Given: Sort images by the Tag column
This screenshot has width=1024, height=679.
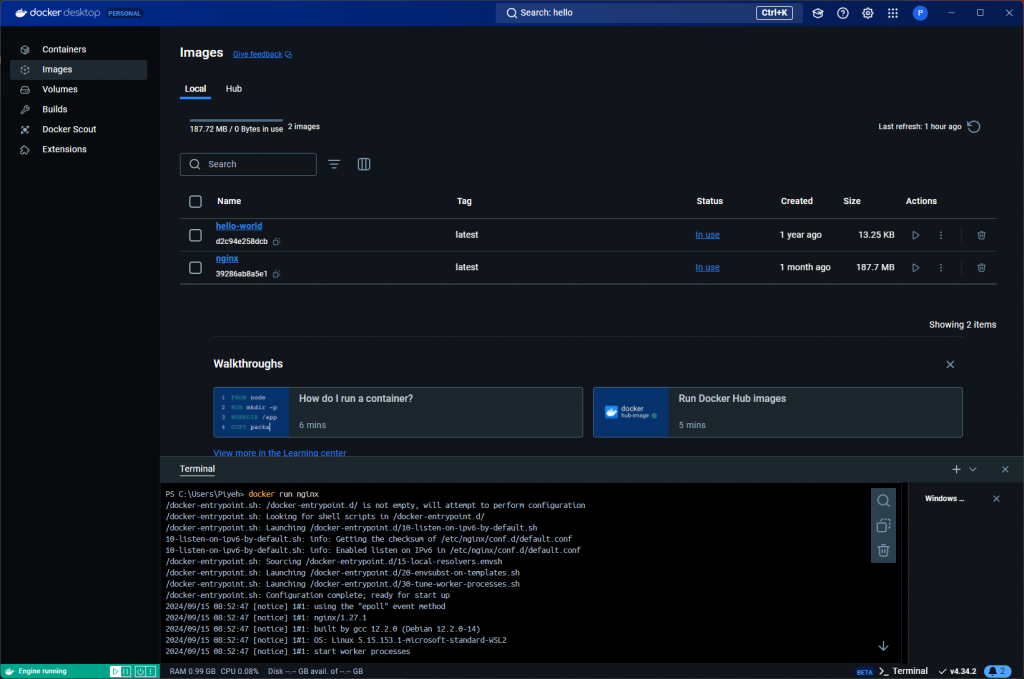Looking at the screenshot, I should coord(464,202).
